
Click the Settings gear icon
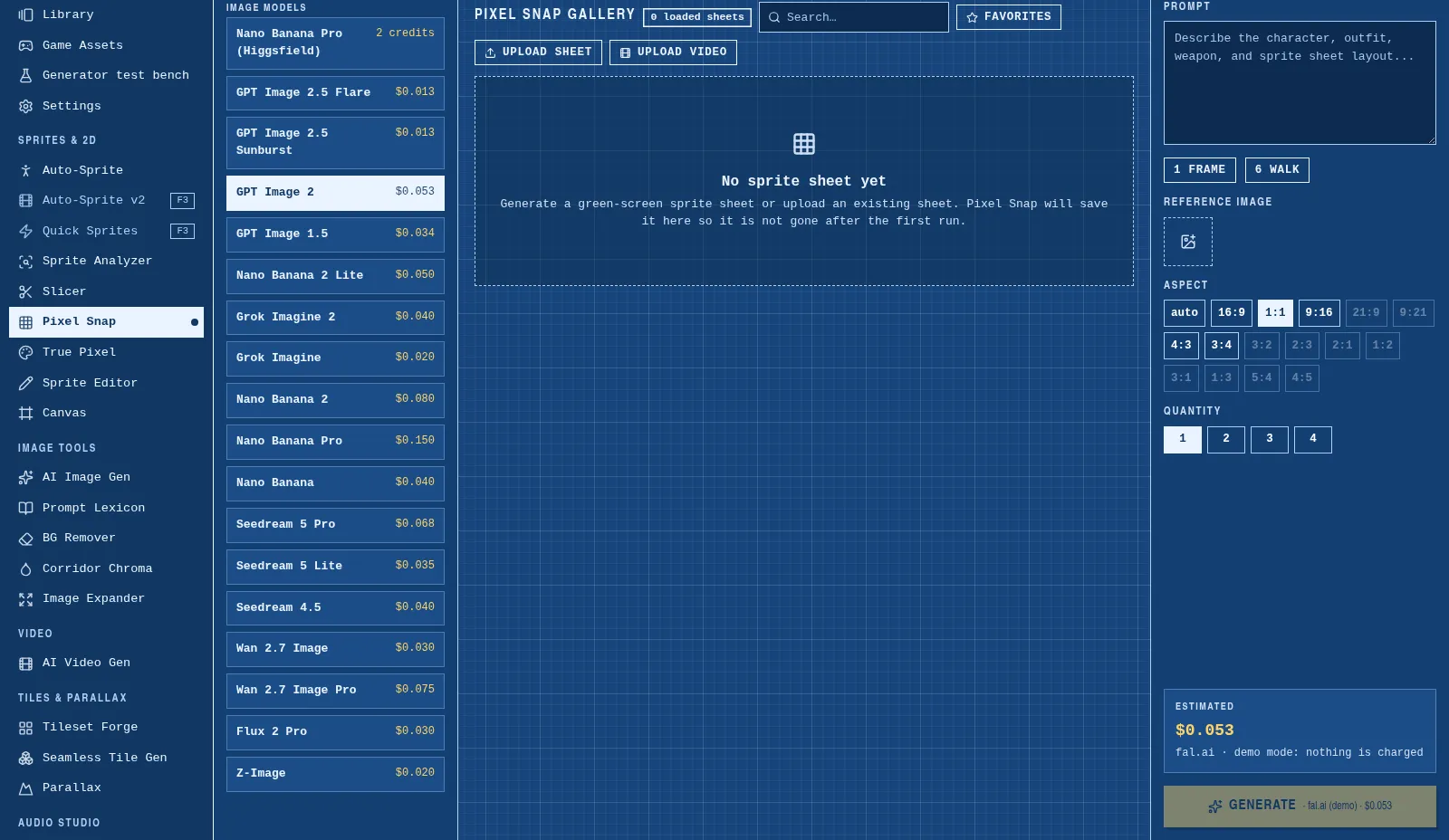pos(25,106)
